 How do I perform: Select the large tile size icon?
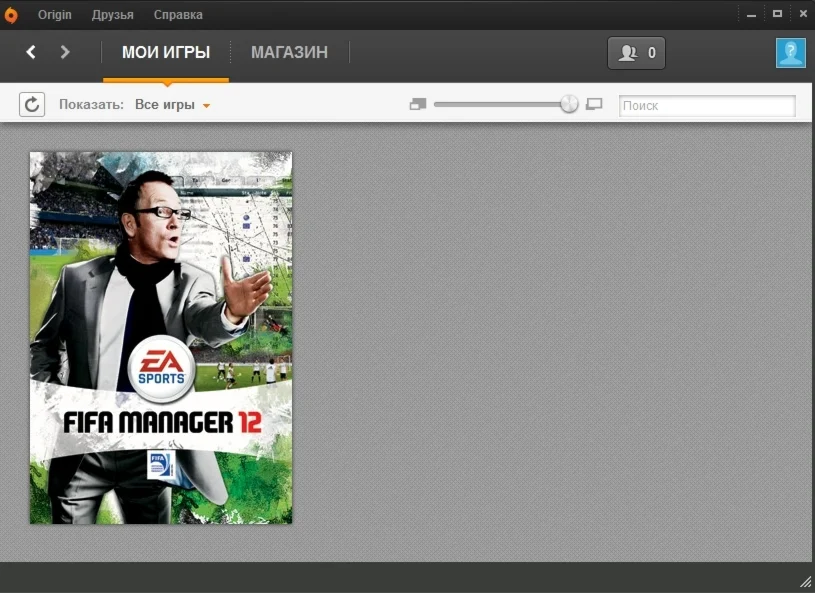(593, 103)
